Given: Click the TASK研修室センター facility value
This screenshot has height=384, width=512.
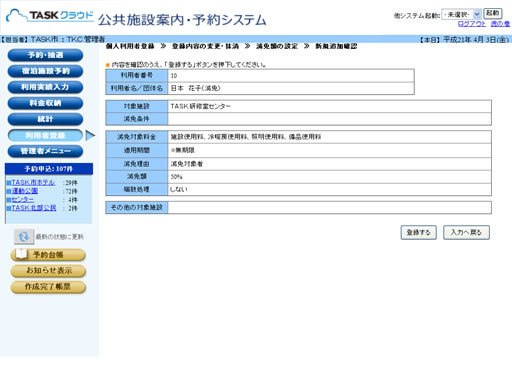Looking at the screenshot, I should click(x=201, y=106).
